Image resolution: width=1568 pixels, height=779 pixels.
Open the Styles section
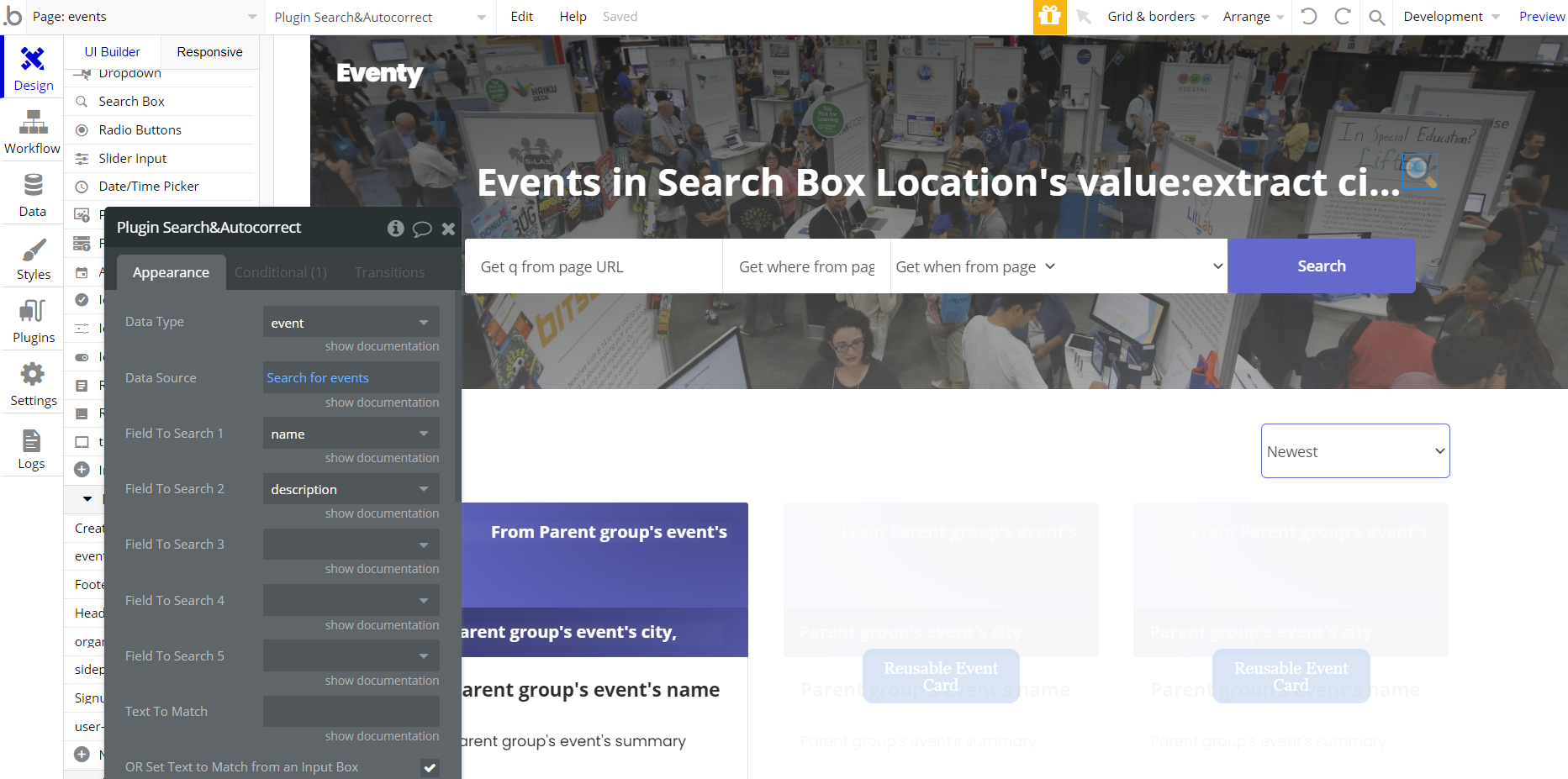click(33, 257)
